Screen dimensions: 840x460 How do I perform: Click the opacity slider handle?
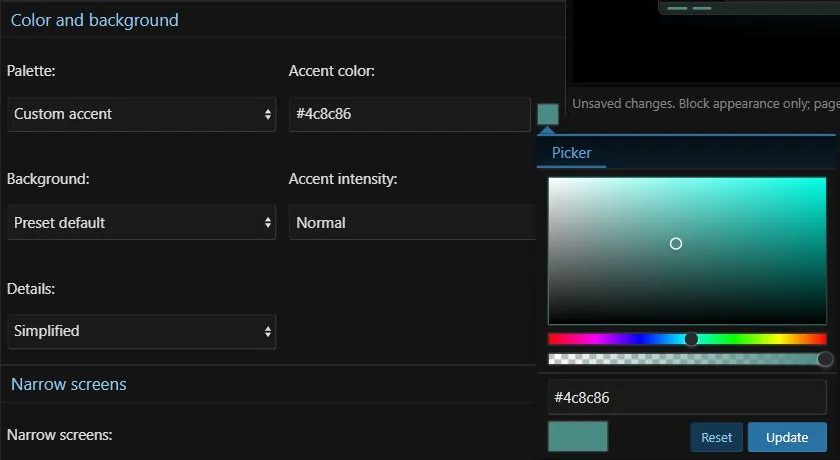click(825, 359)
